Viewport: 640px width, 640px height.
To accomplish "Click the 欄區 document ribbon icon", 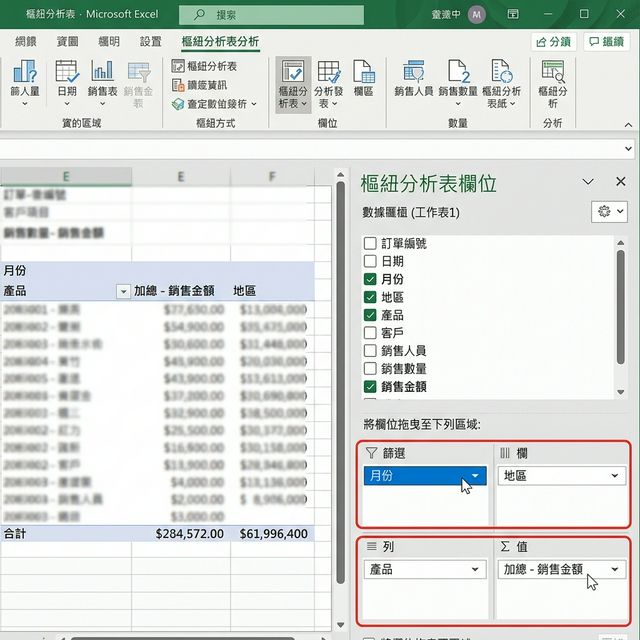I will point(363,71).
